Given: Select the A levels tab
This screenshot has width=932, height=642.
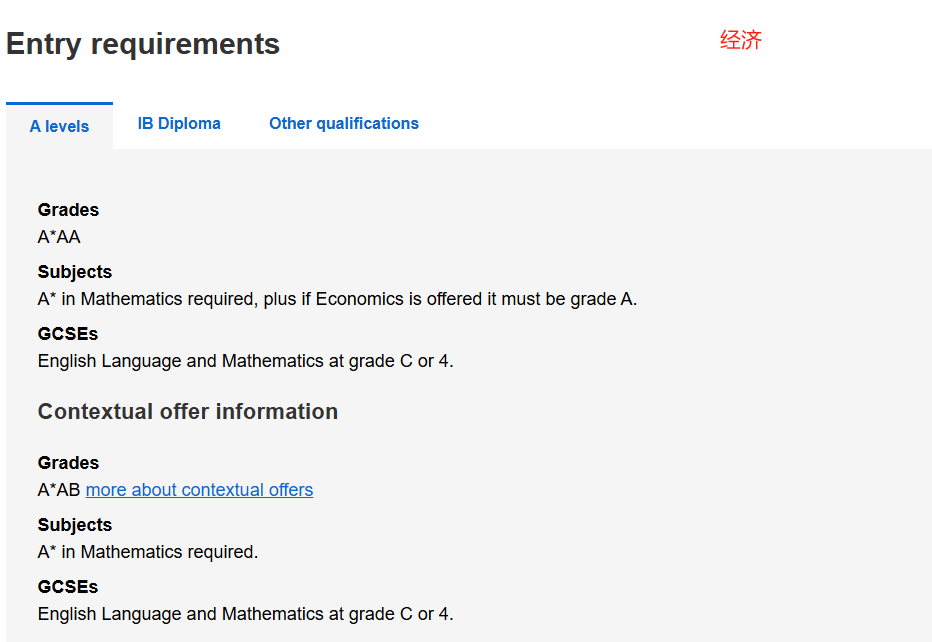Looking at the screenshot, I should (x=59, y=126).
